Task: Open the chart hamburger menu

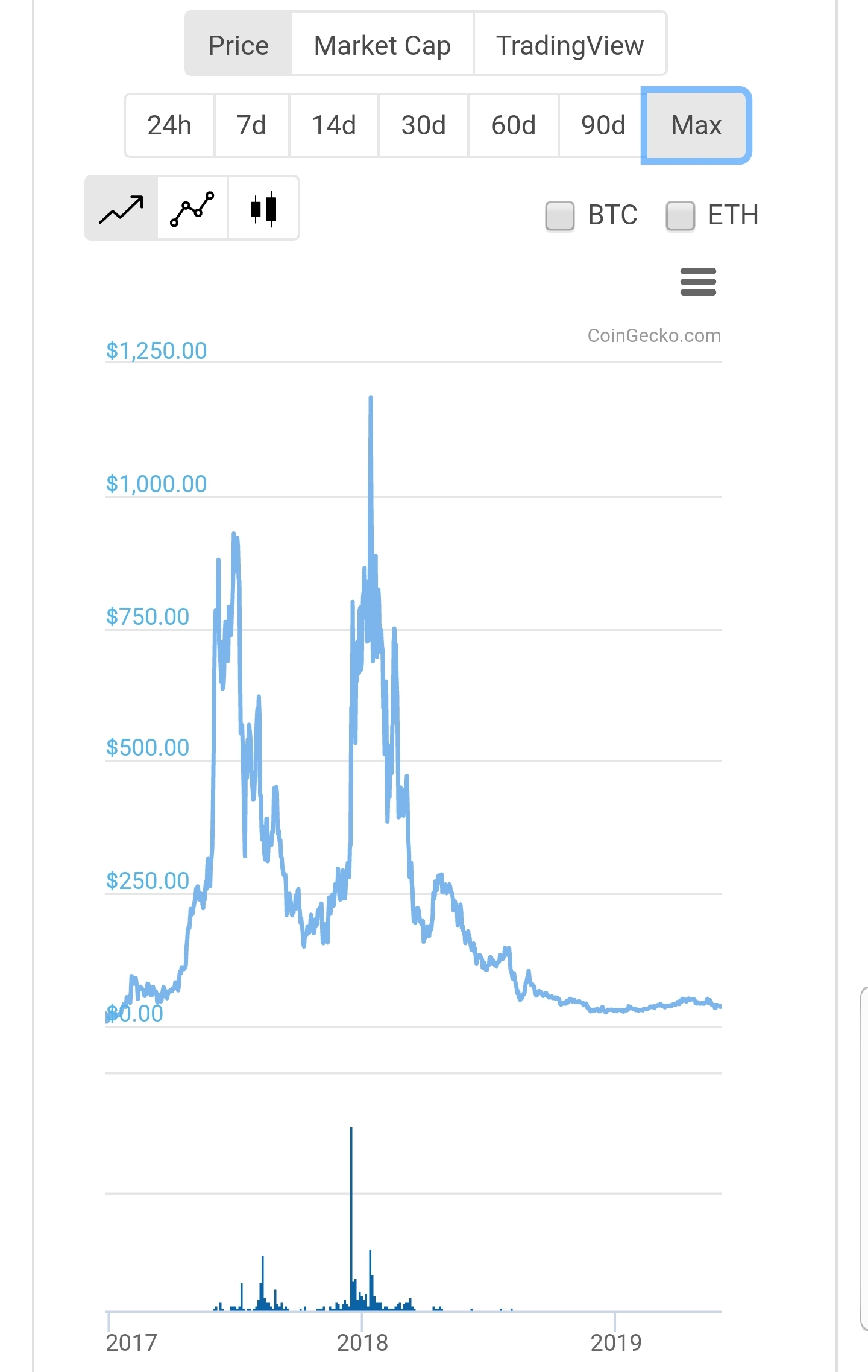Action: tap(698, 282)
